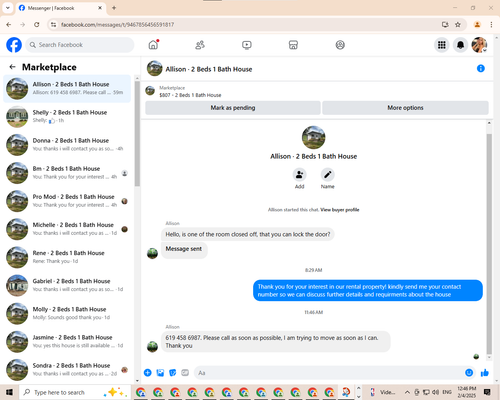Open the emoji picker in message box

469,373
